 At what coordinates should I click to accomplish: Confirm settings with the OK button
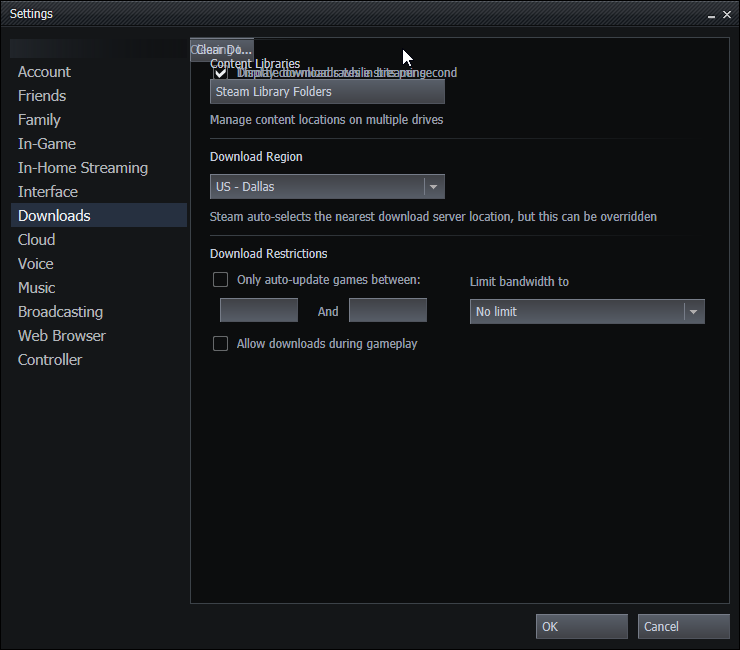(x=581, y=626)
